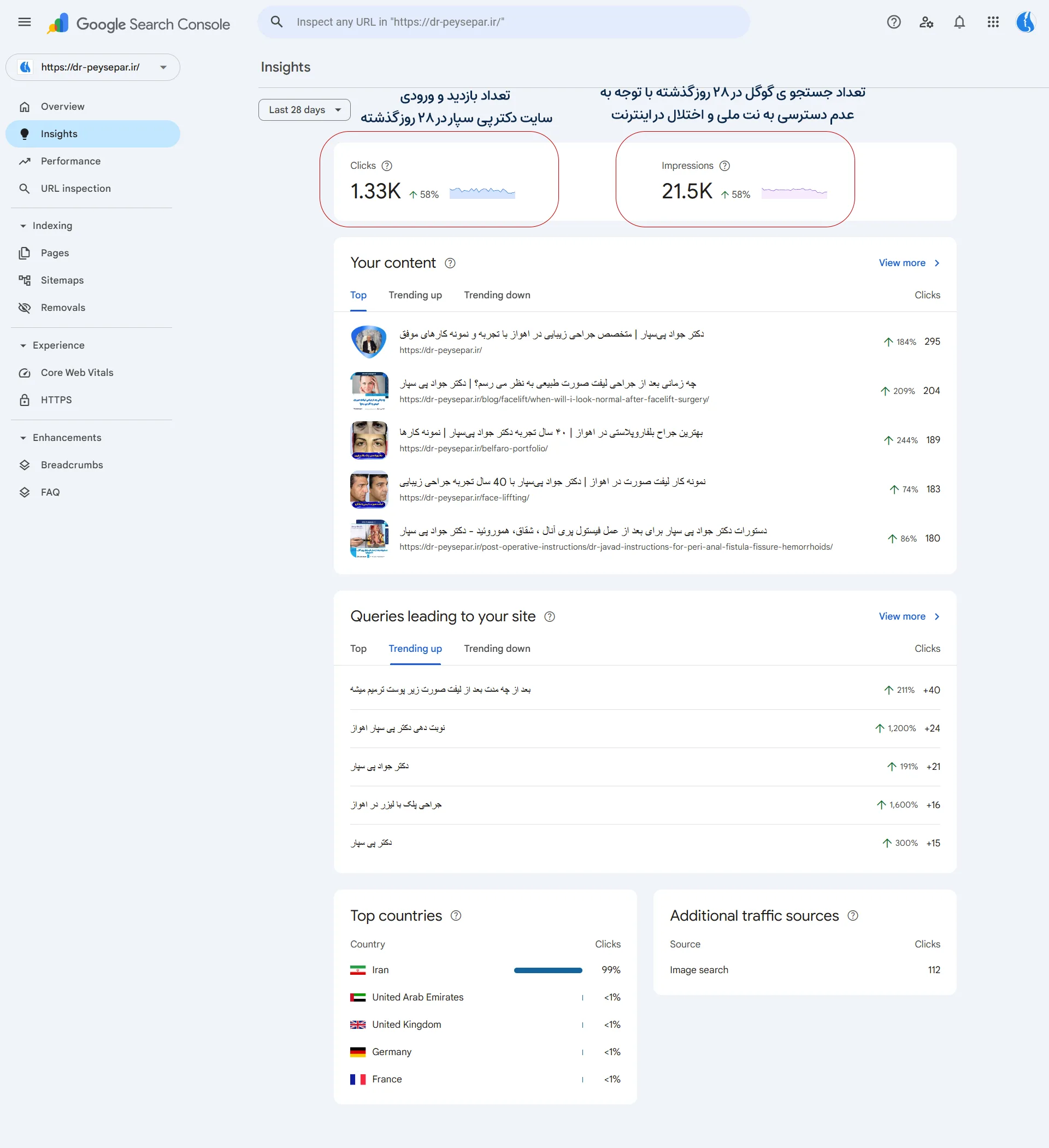Open the notifications bell
This screenshot has height=1148, width=1049.
(959, 22)
